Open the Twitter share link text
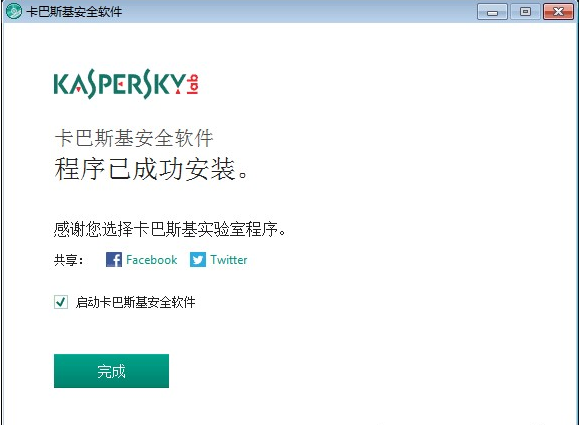Viewport: 579px width, 425px height. (x=229, y=260)
